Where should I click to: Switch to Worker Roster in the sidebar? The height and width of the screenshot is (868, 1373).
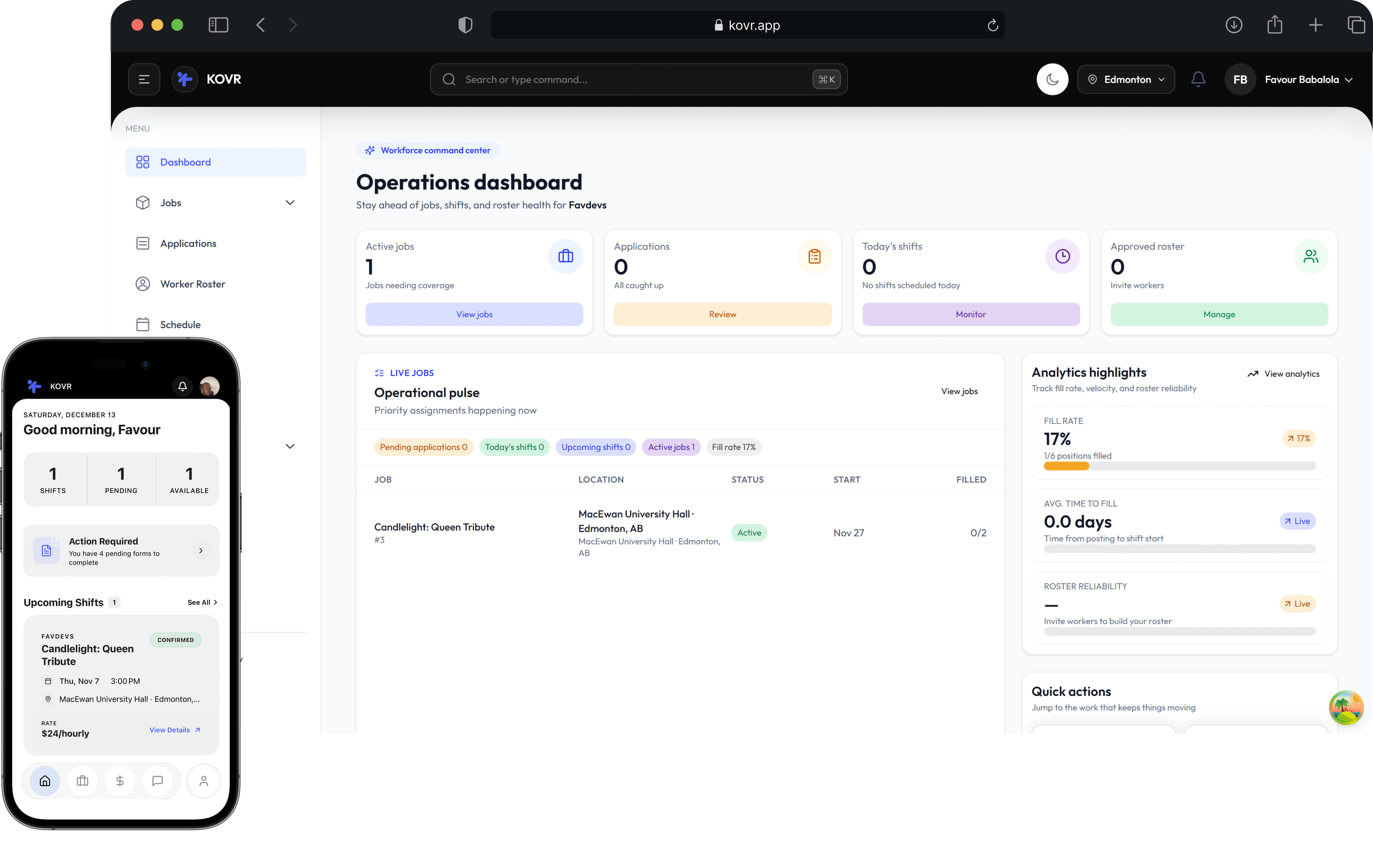coord(192,284)
